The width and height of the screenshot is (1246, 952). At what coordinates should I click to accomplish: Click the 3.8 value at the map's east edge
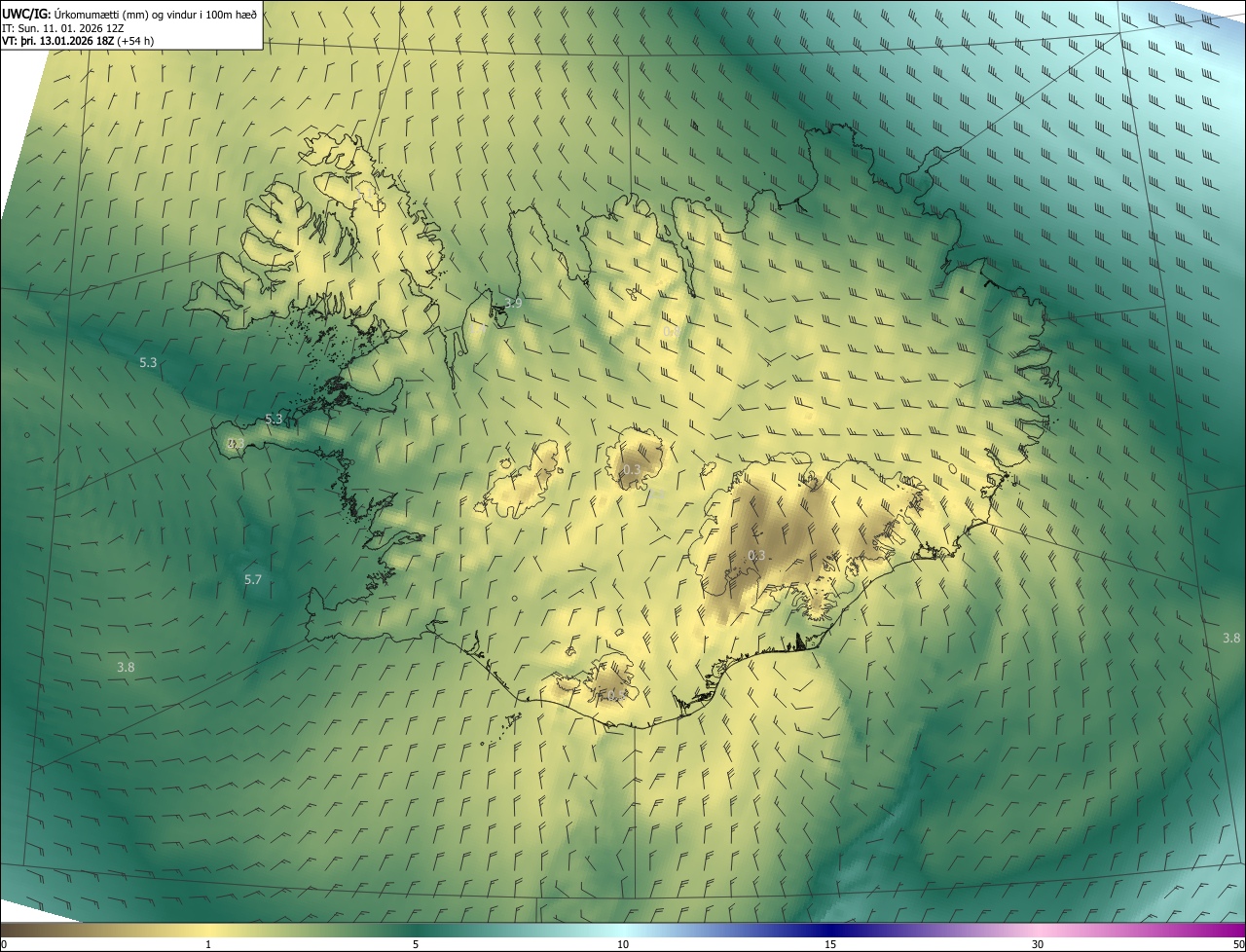coord(1231,639)
